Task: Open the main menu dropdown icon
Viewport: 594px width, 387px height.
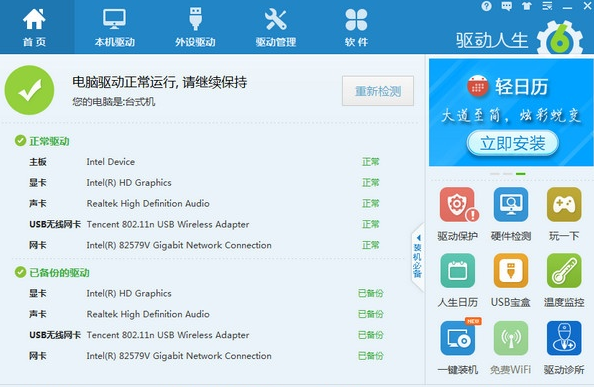Action: 547,6
